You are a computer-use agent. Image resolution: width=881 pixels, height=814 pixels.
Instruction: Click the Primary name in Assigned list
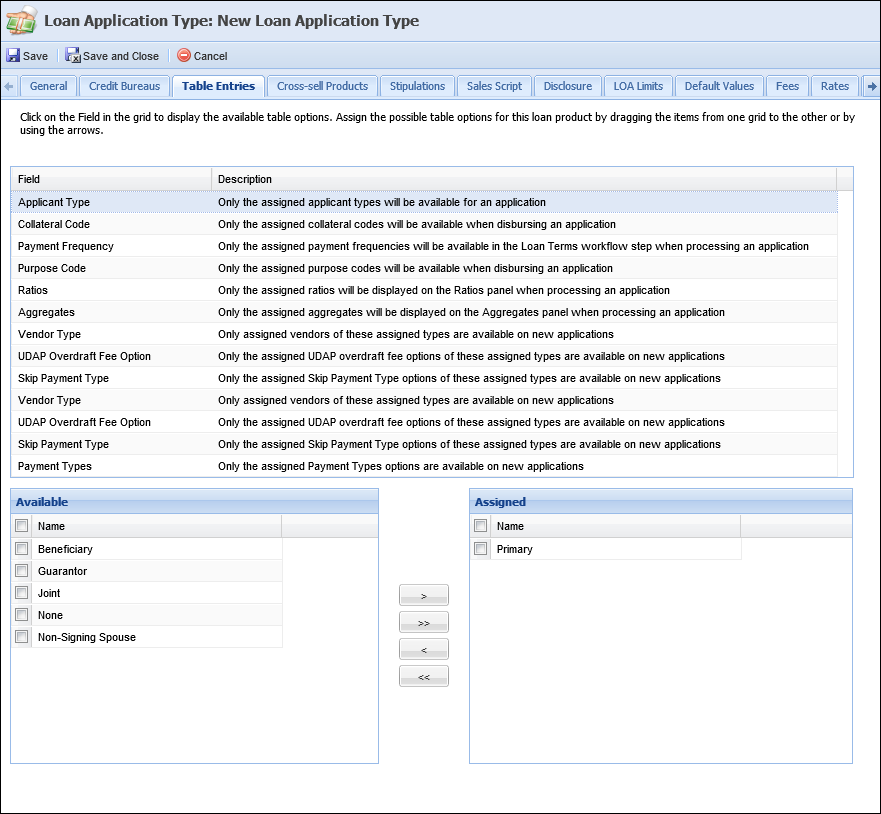514,549
